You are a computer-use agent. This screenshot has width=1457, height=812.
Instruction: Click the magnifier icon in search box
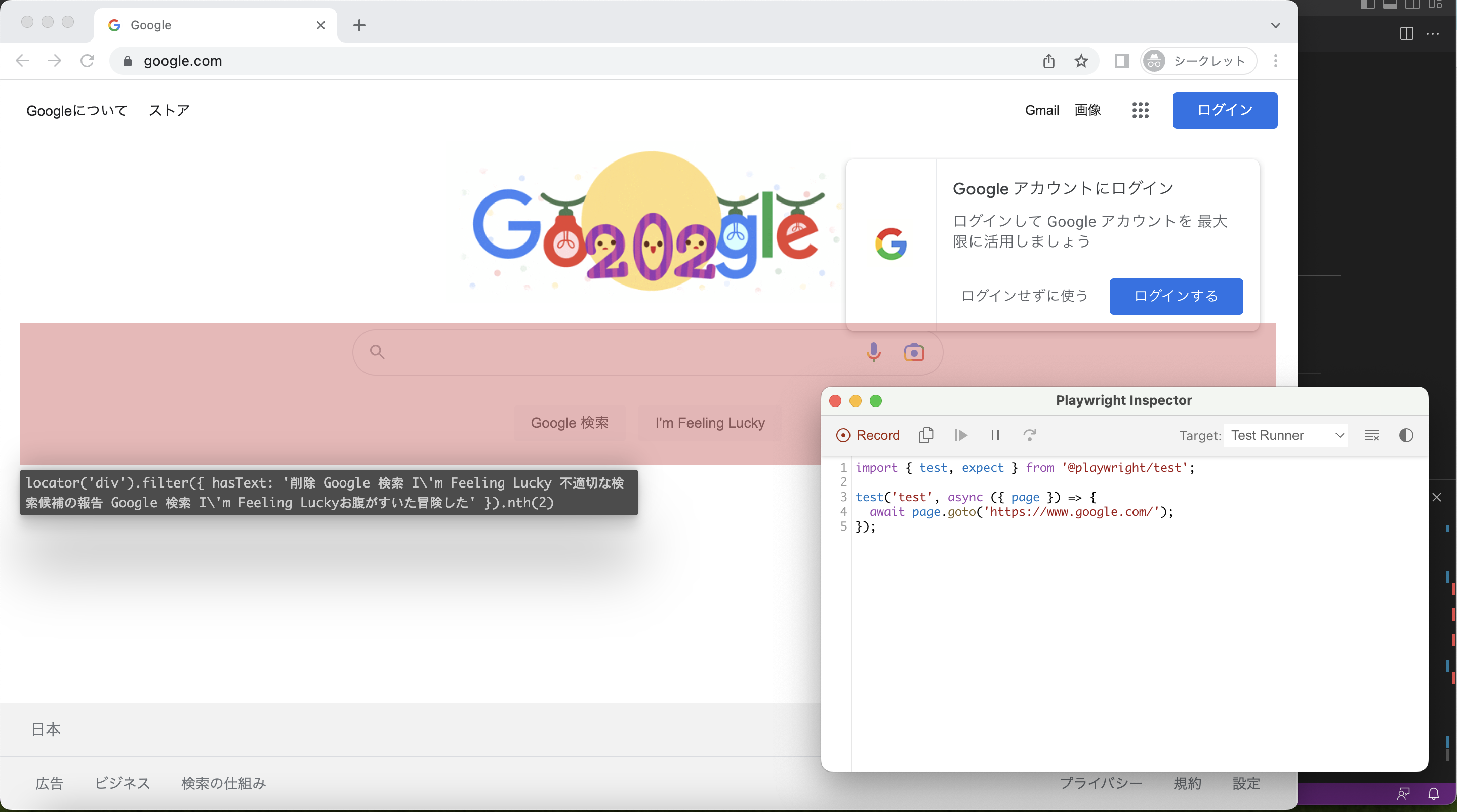(x=377, y=352)
